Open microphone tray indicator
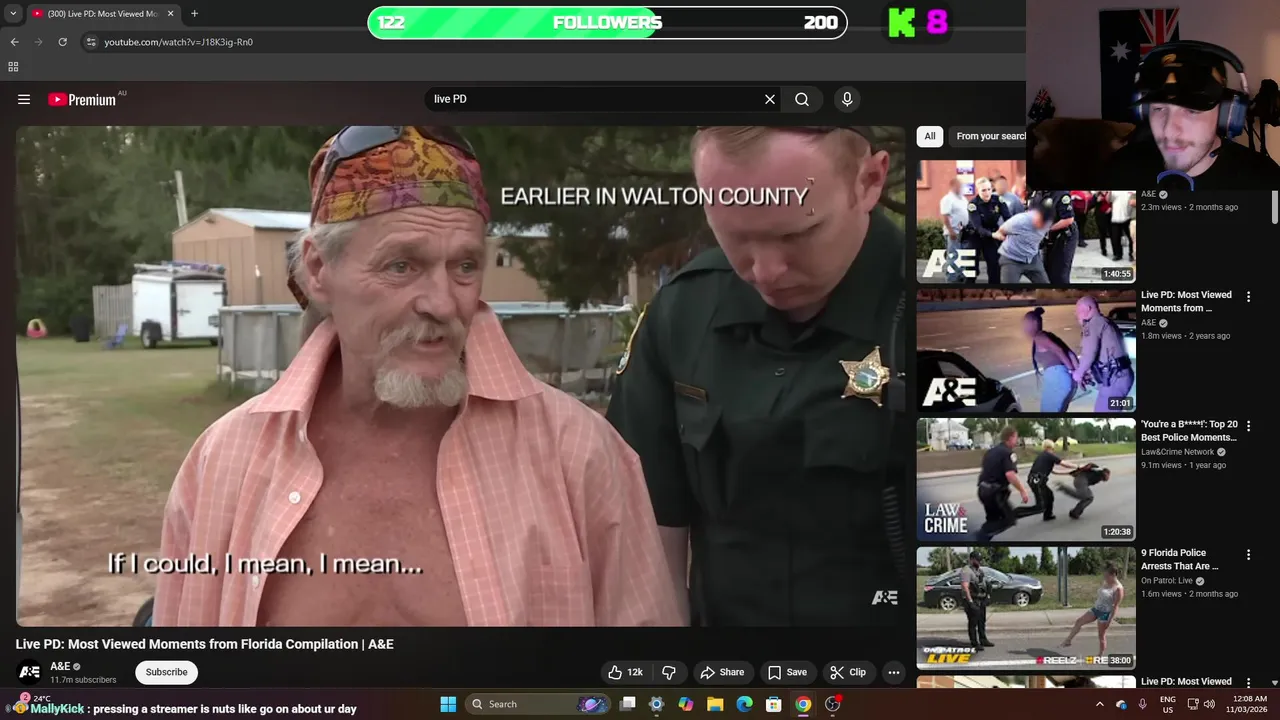The width and height of the screenshot is (1280, 720). click(x=1143, y=704)
